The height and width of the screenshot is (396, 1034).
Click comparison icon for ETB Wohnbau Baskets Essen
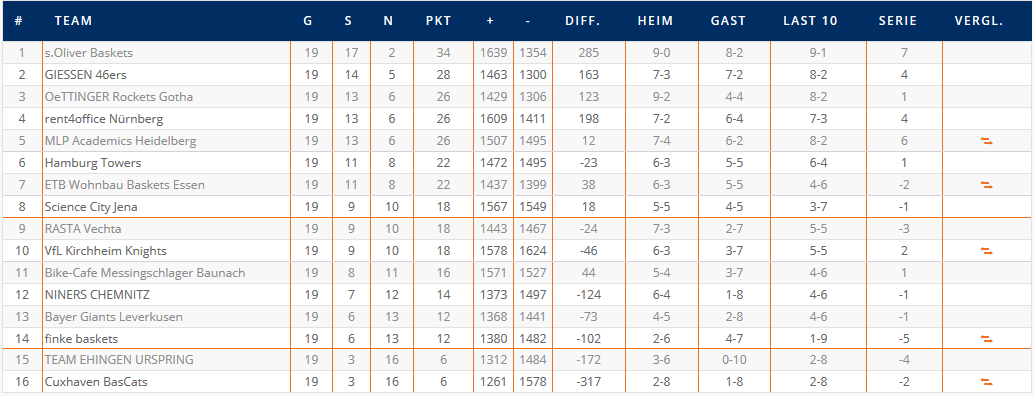(987, 185)
